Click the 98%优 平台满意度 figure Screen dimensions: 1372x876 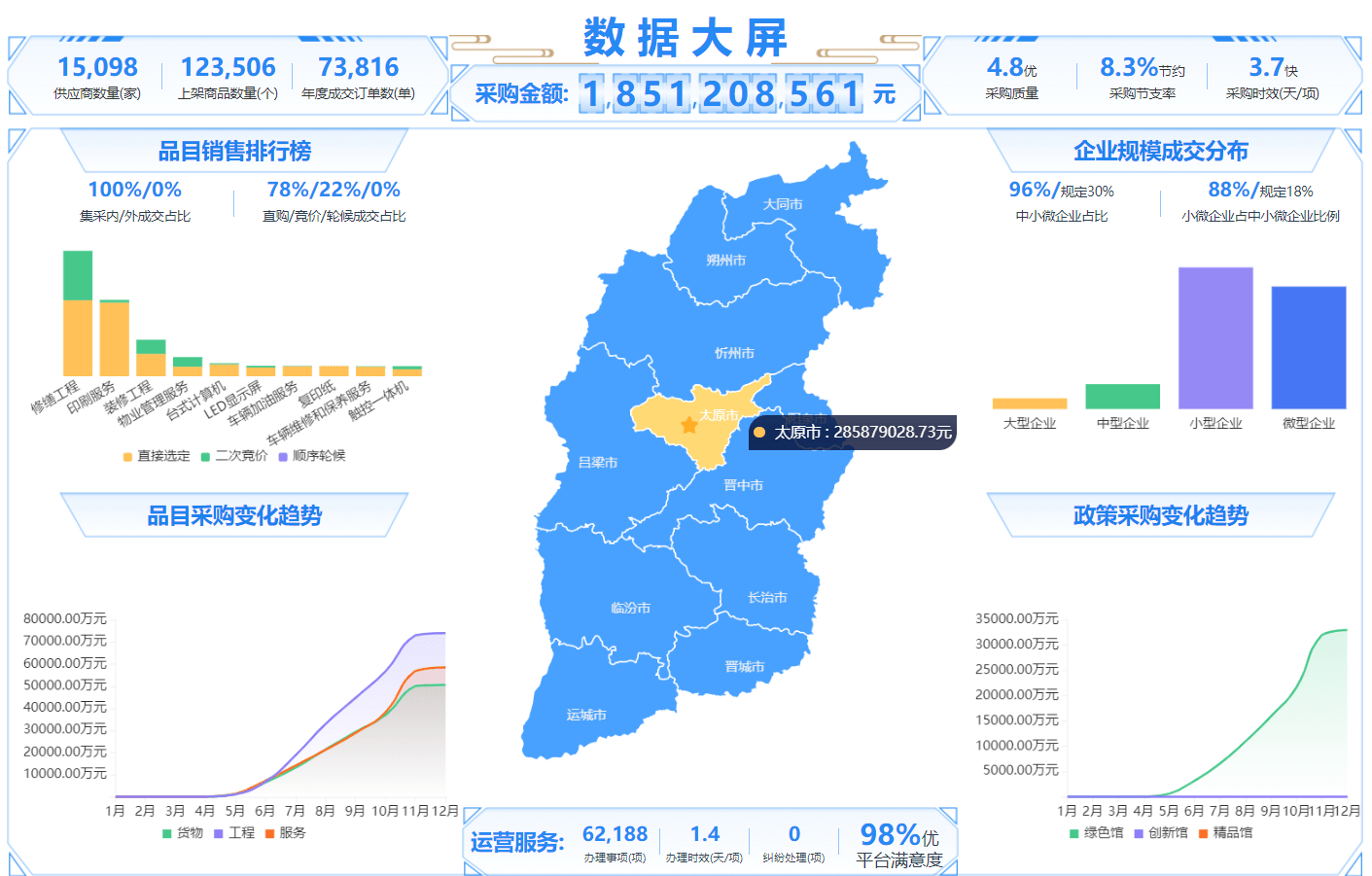[899, 835]
